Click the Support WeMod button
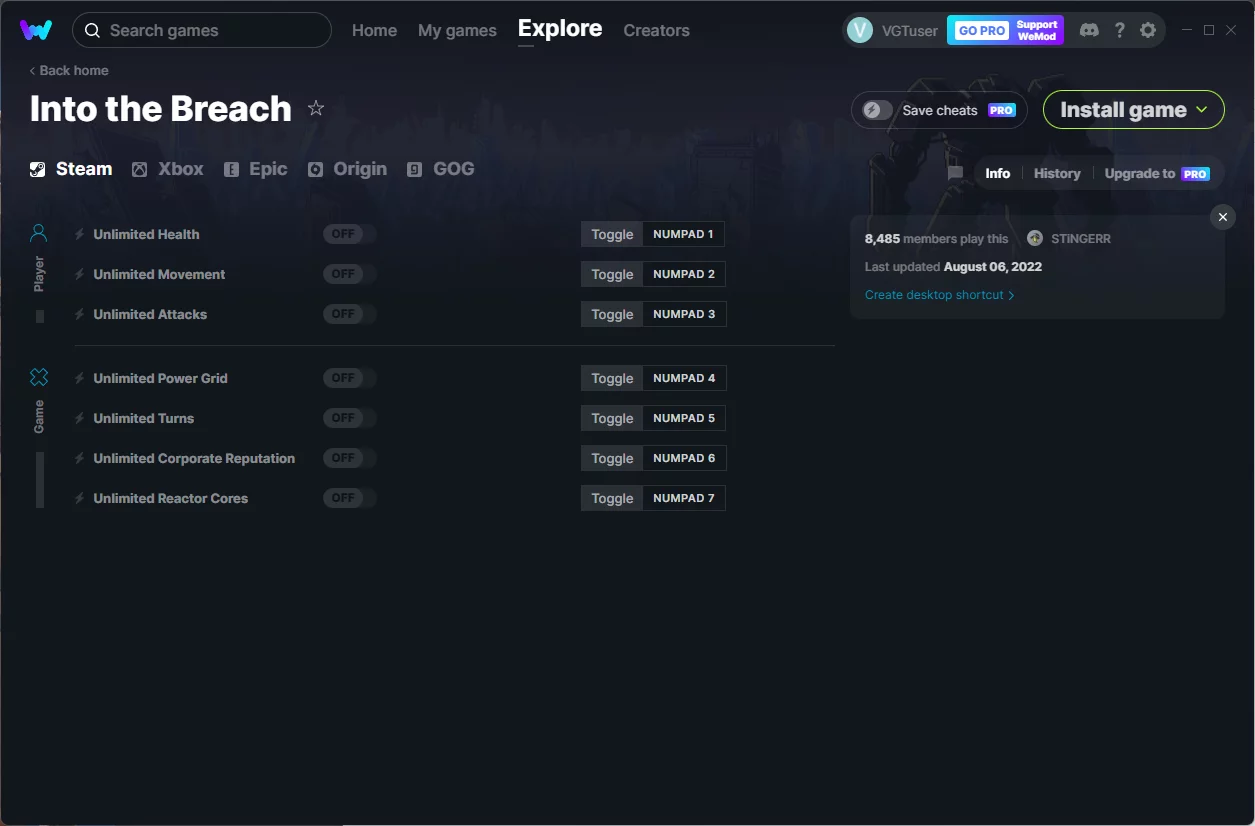This screenshot has width=1255, height=826. (x=1037, y=30)
